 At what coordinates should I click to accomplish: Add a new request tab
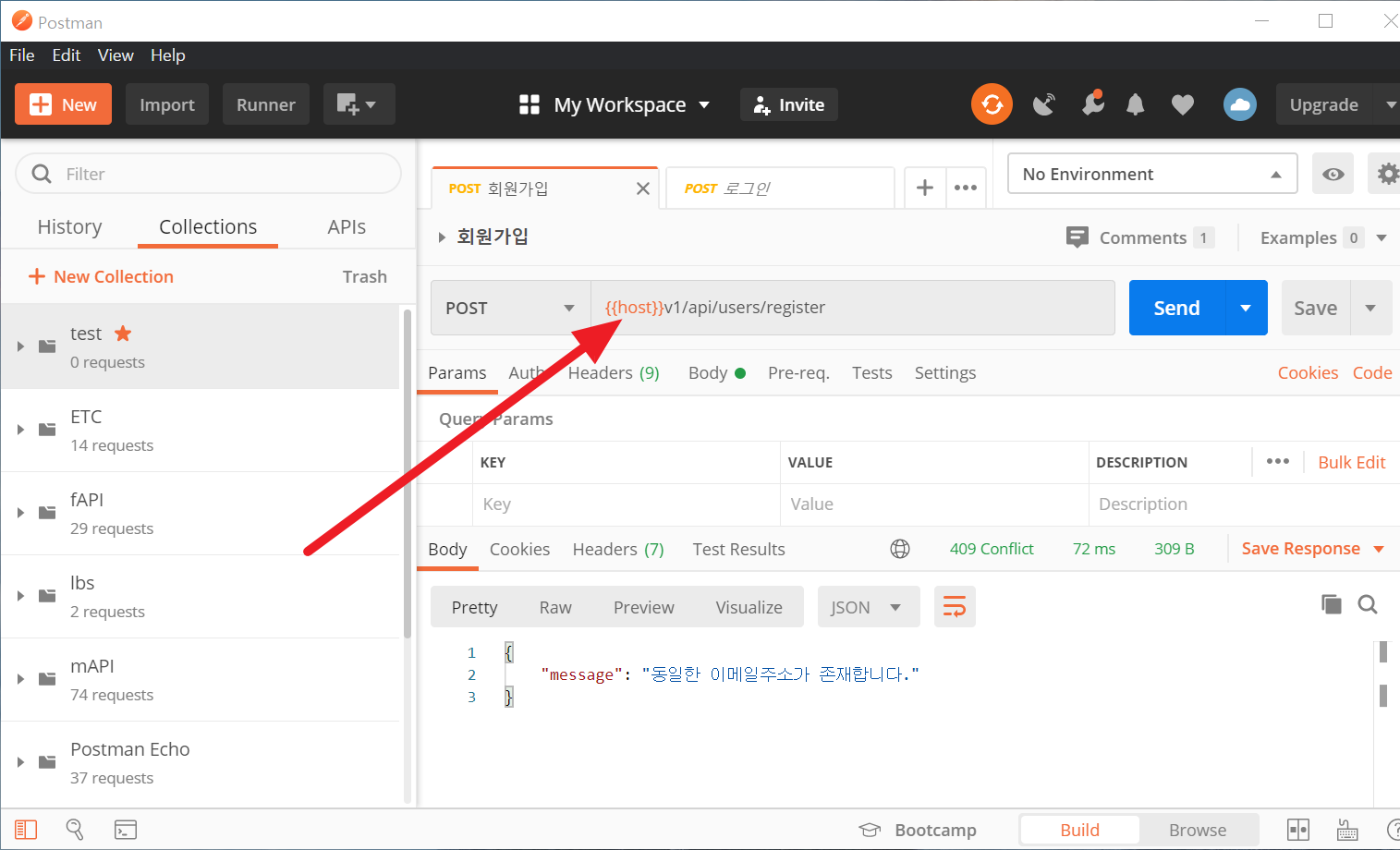[x=924, y=188]
